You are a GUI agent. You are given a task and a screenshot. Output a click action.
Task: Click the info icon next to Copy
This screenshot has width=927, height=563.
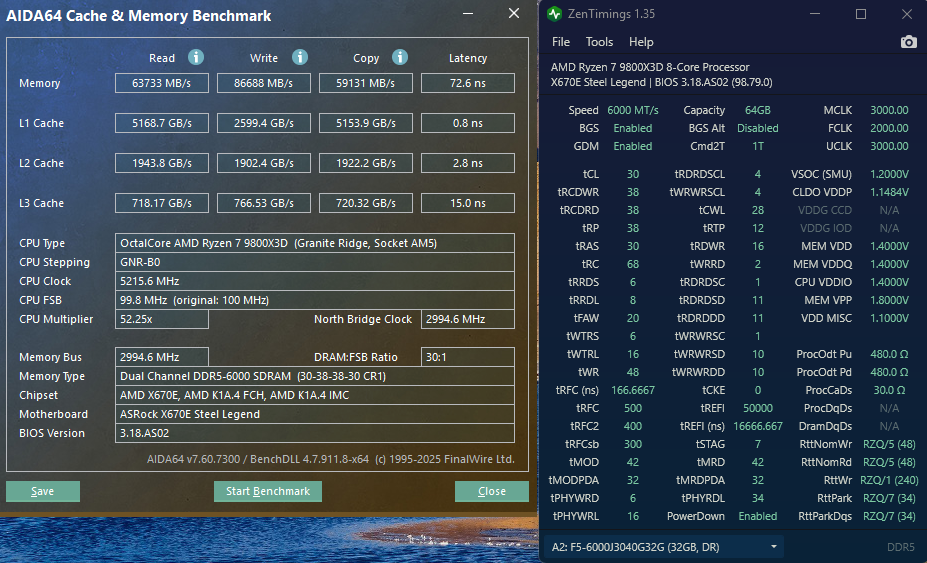point(400,57)
